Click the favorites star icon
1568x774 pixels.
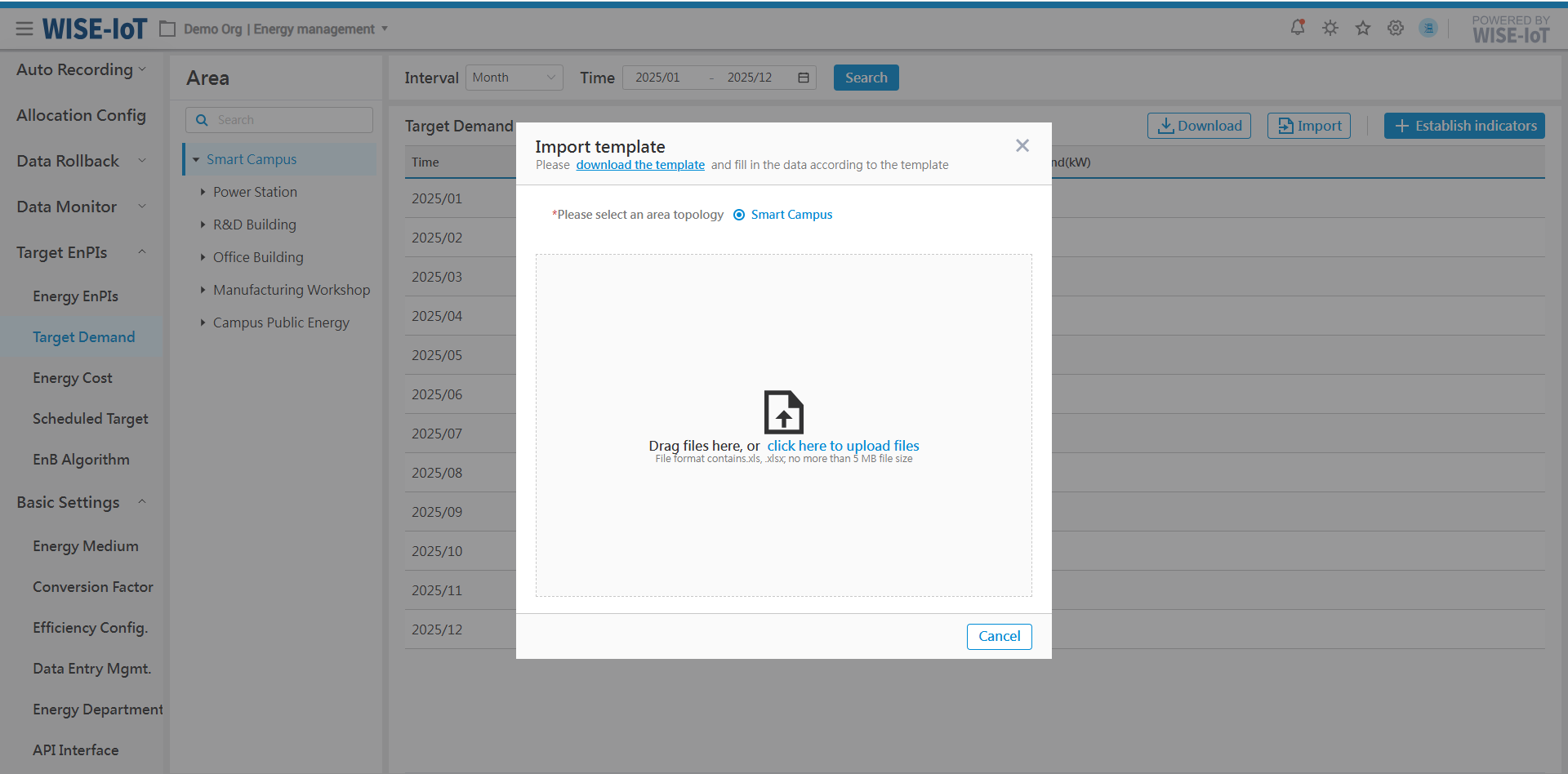(1363, 28)
